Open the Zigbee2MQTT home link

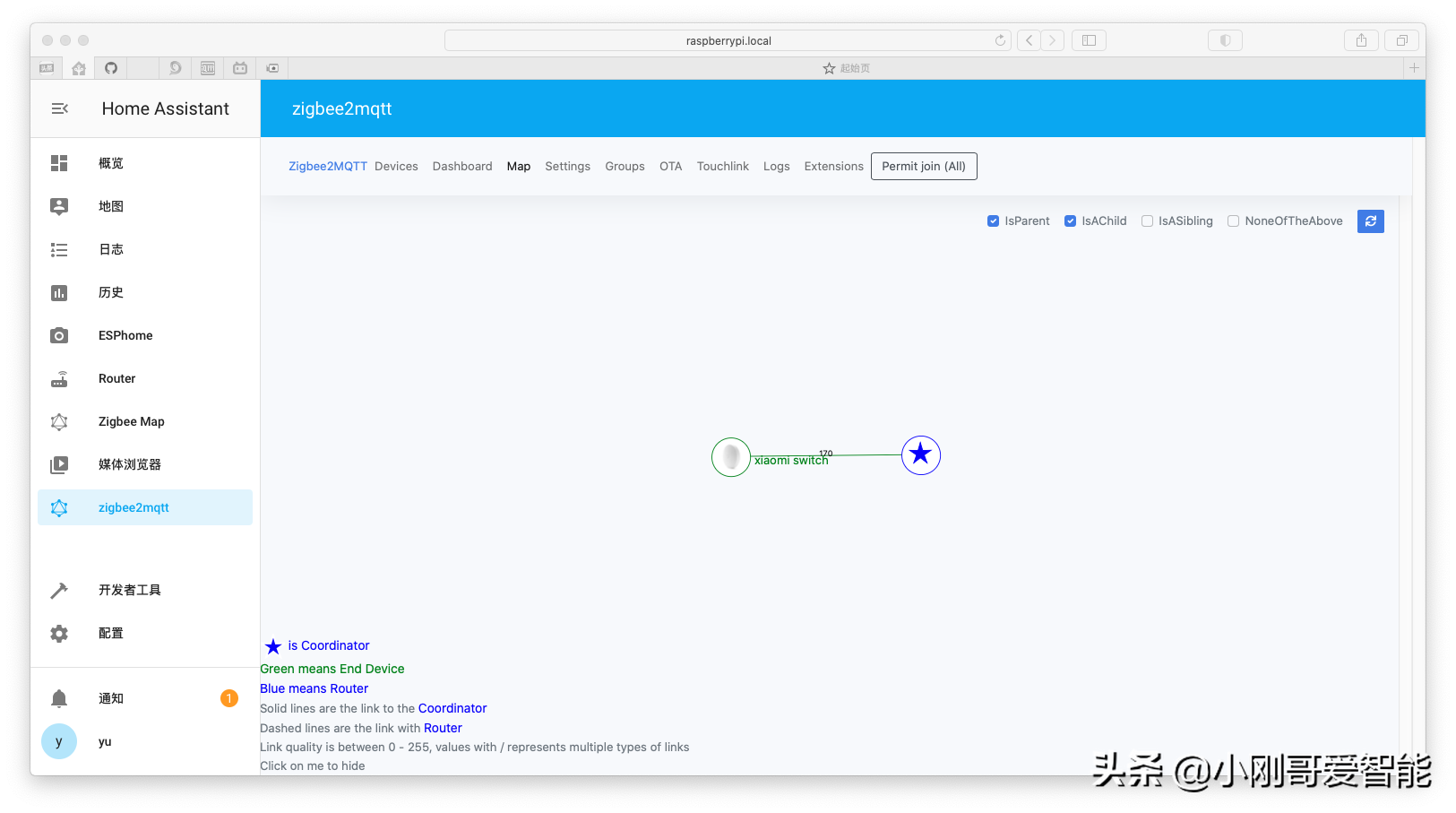[328, 167]
